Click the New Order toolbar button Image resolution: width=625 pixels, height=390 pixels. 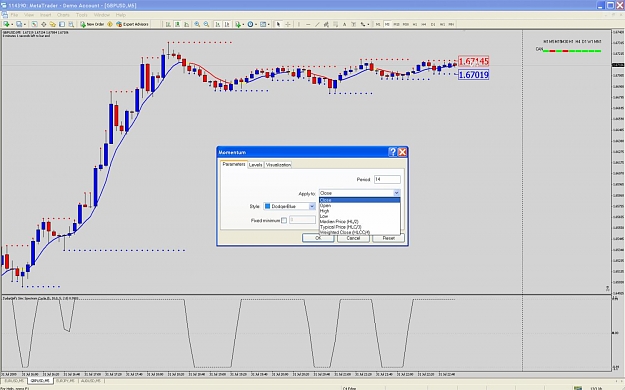tap(92, 24)
